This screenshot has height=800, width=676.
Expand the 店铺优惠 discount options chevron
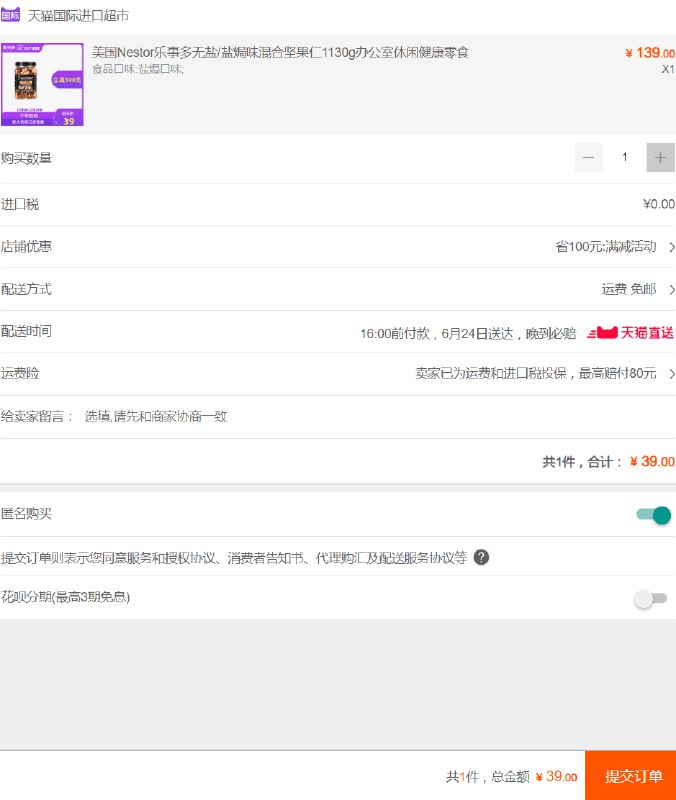pyautogui.click(x=671, y=247)
